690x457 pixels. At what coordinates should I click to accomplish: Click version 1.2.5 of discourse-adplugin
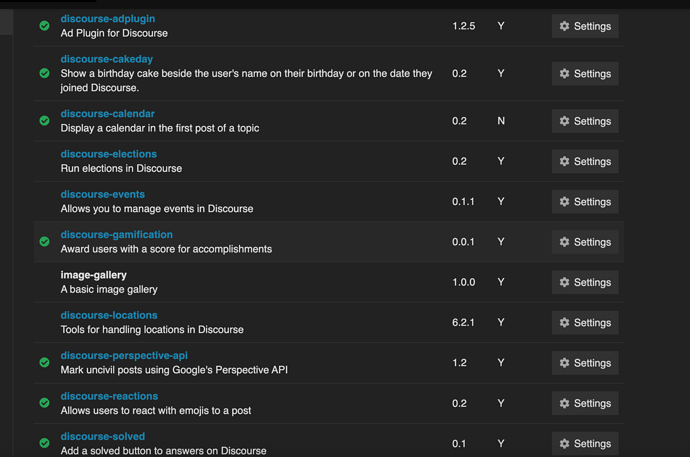pyautogui.click(x=463, y=26)
